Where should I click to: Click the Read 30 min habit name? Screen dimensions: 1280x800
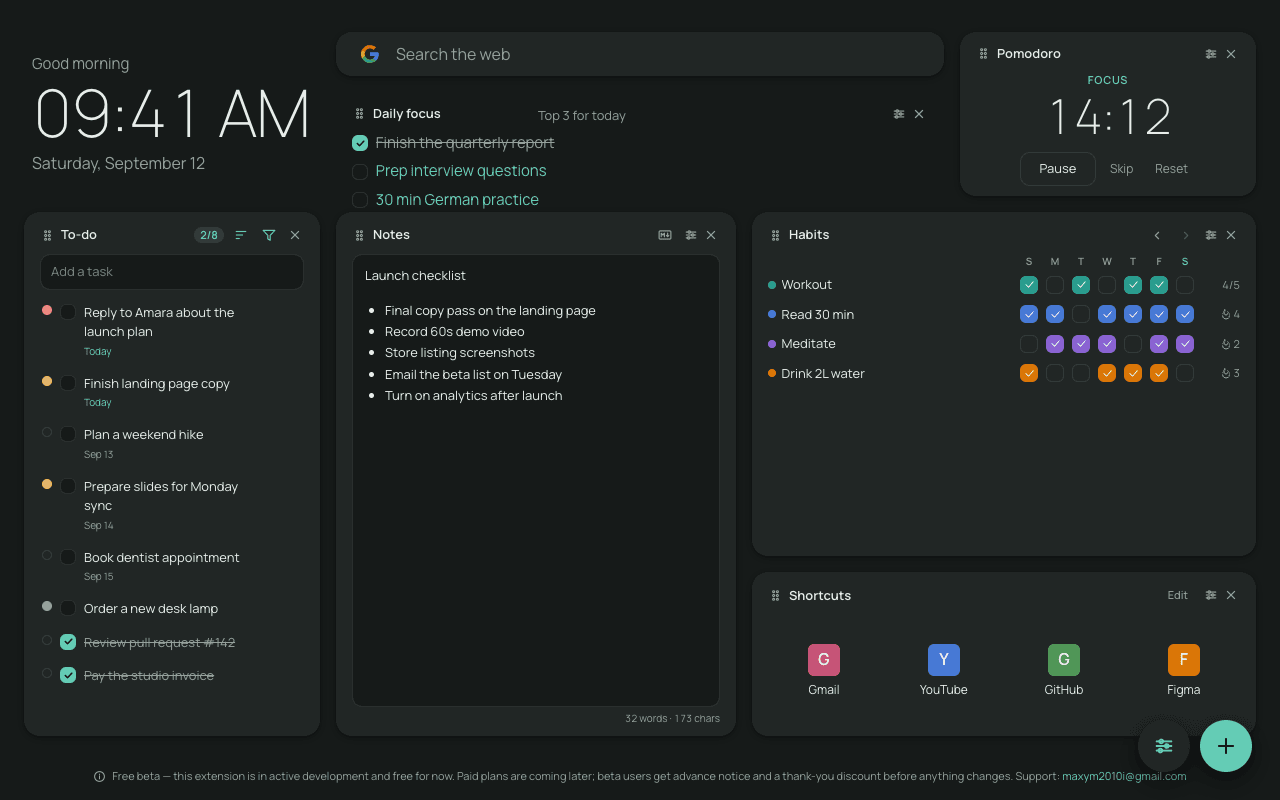818,314
